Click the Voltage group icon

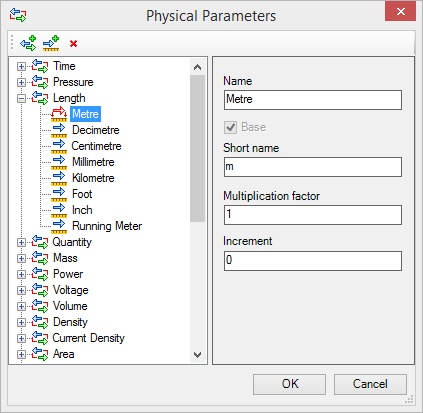click(40, 290)
